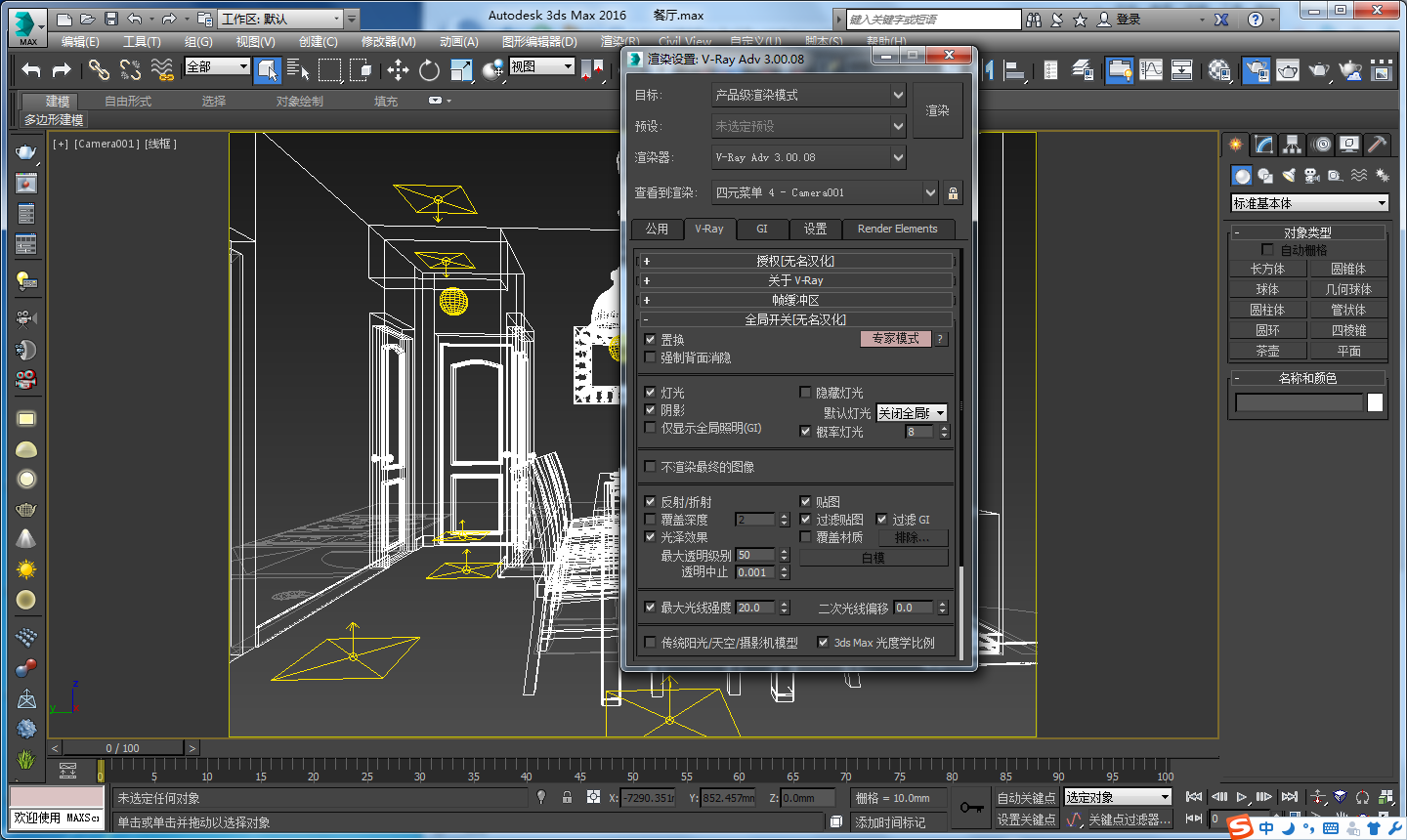Enable 强制背面消隐 checkbox
This screenshot has height=840, width=1407.
pyautogui.click(x=650, y=357)
